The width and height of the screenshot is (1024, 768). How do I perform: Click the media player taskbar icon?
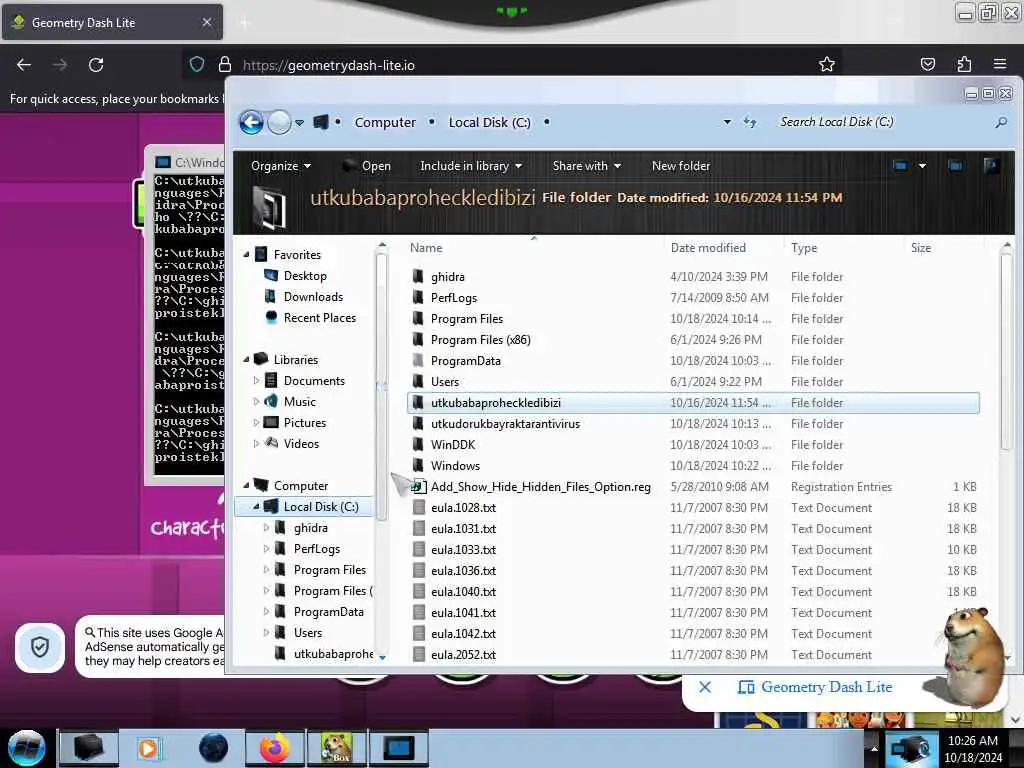150,748
